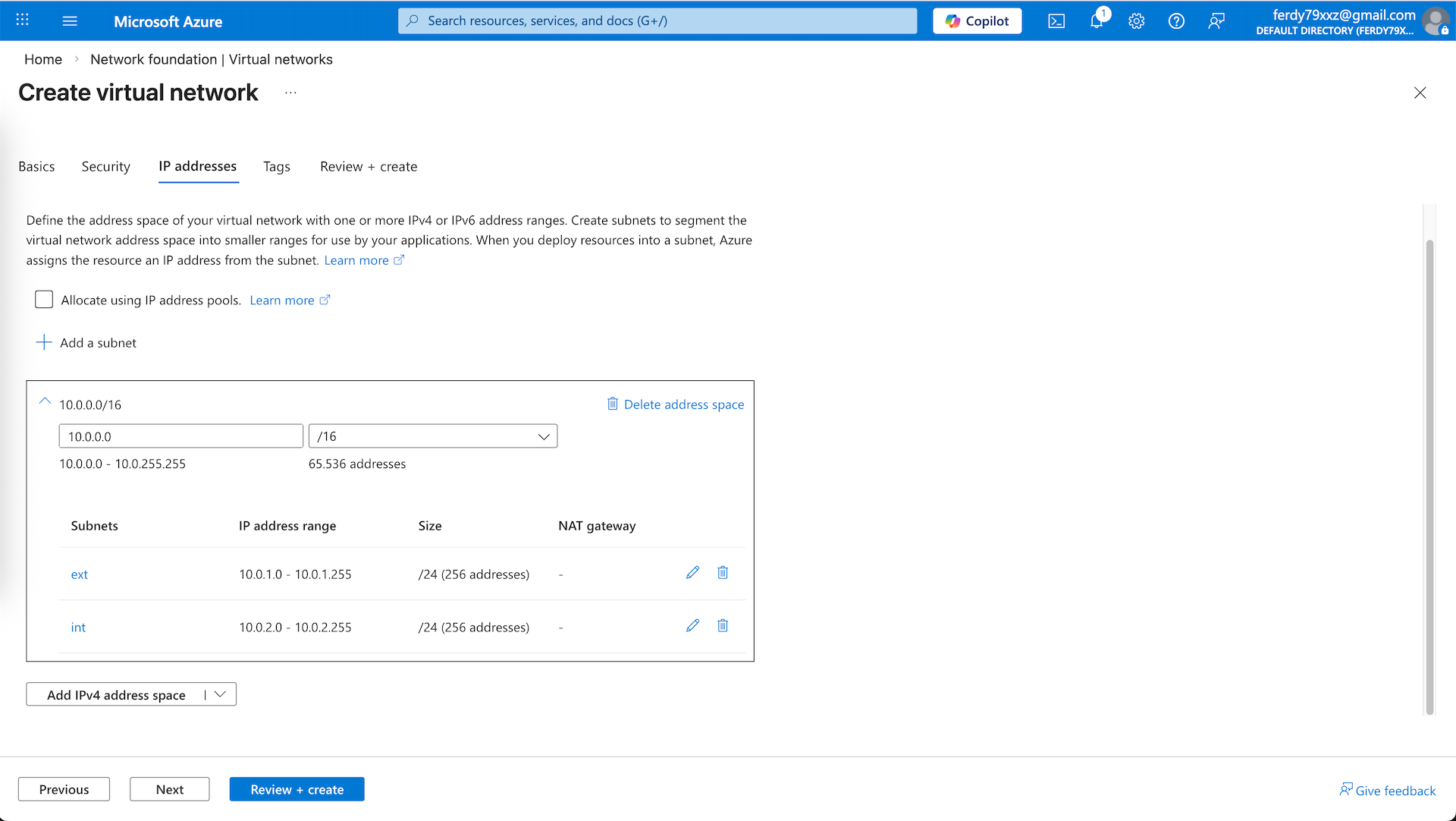The width and height of the screenshot is (1456, 821).
Task: Collapse the 10.0.0.0/16 address space section
Action: [45, 402]
